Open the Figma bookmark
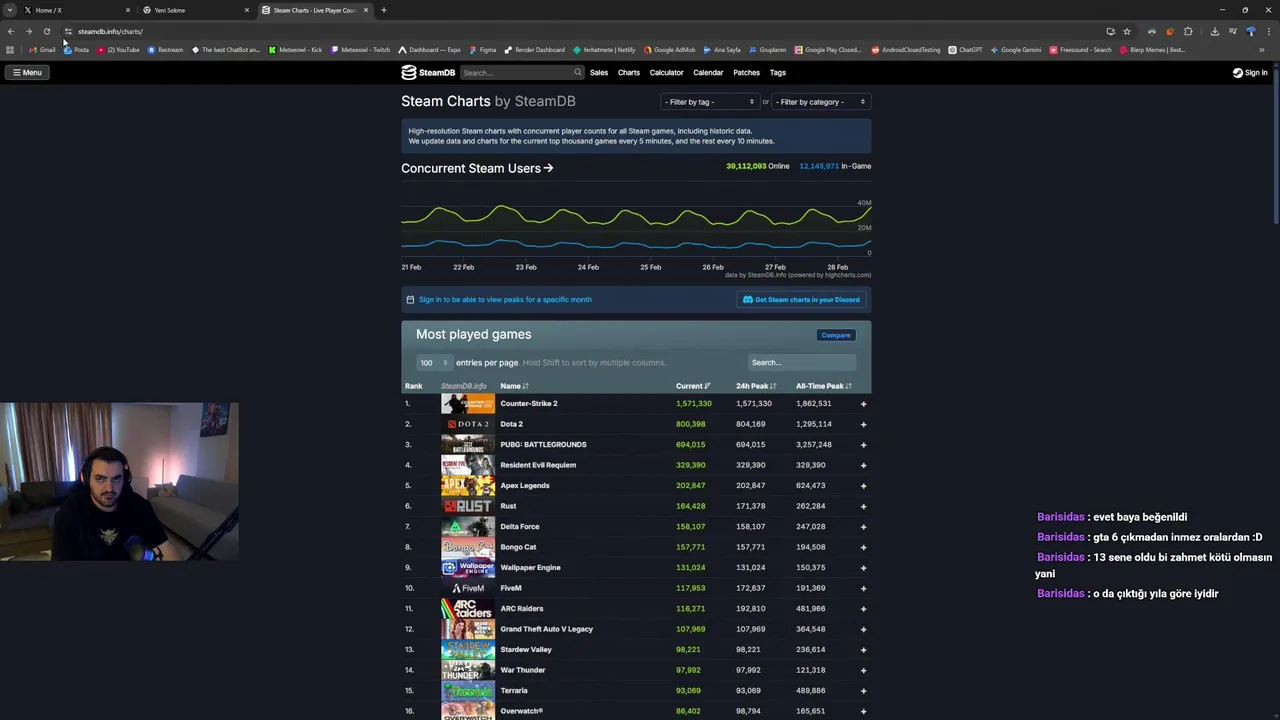The width and height of the screenshot is (1280, 720). tap(482, 50)
